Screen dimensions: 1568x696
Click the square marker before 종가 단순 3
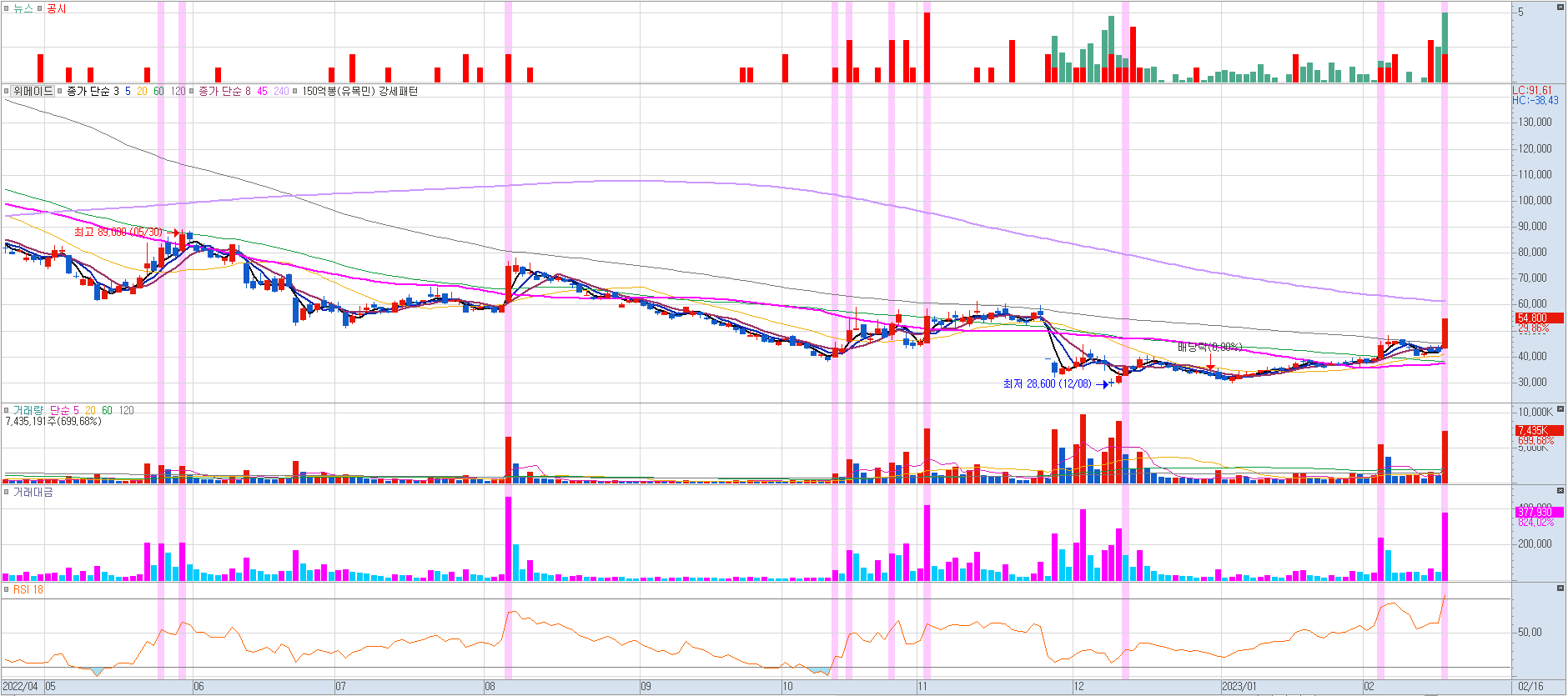click(59, 91)
